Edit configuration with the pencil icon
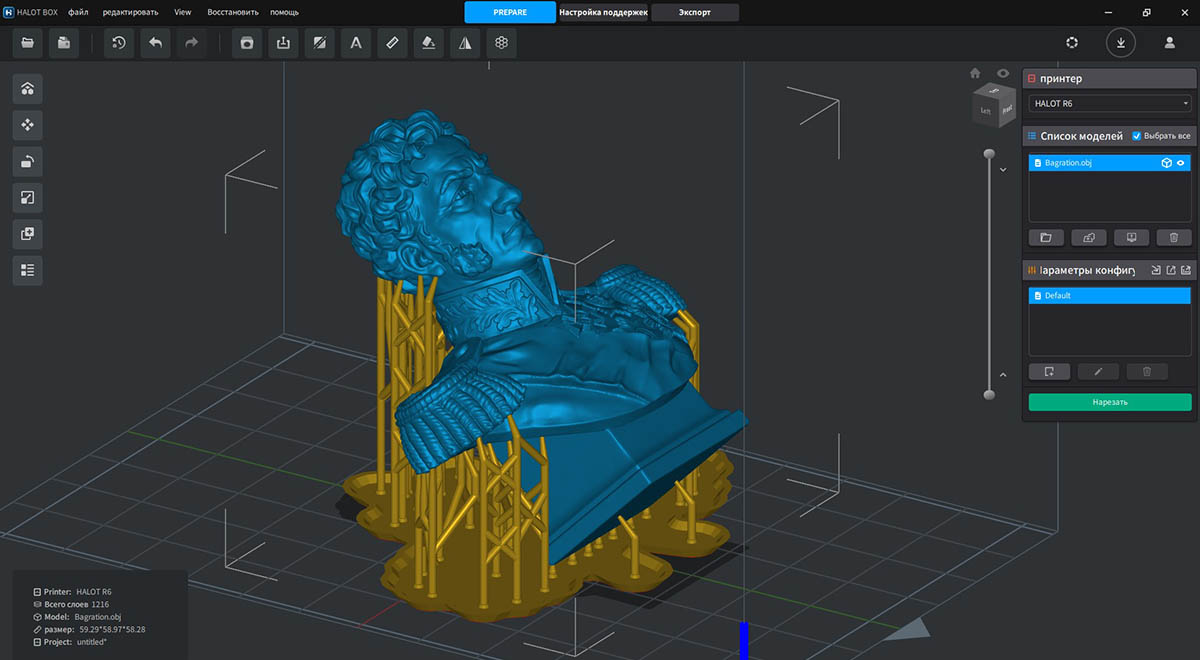The height and width of the screenshot is (660, 1200). [1098, 372]
